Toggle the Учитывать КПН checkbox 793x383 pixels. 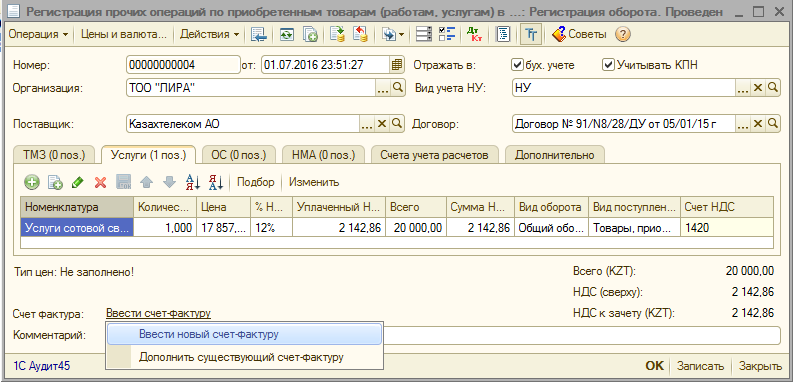point(607,65)
